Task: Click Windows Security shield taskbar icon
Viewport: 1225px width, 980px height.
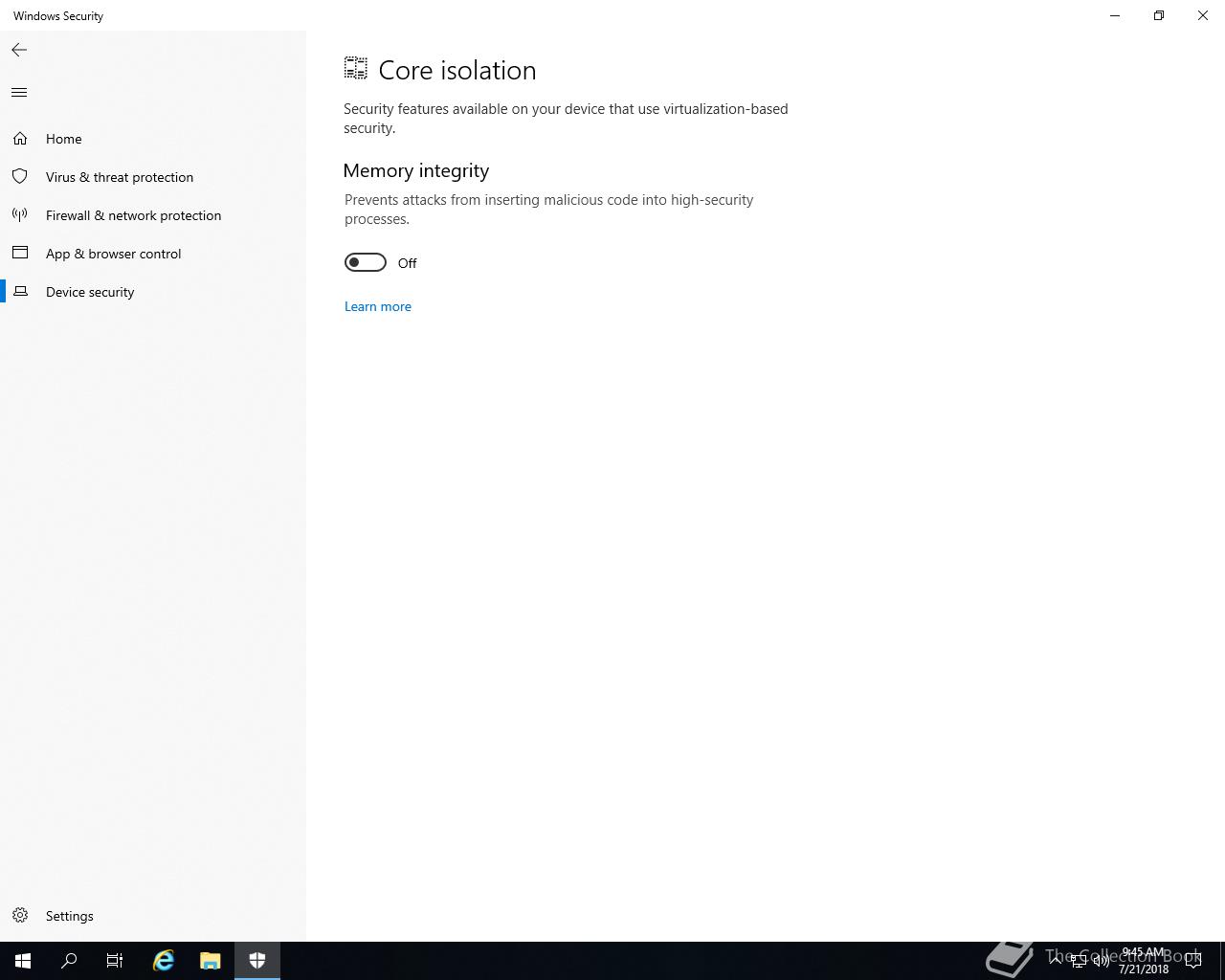Action: point(256,961)
